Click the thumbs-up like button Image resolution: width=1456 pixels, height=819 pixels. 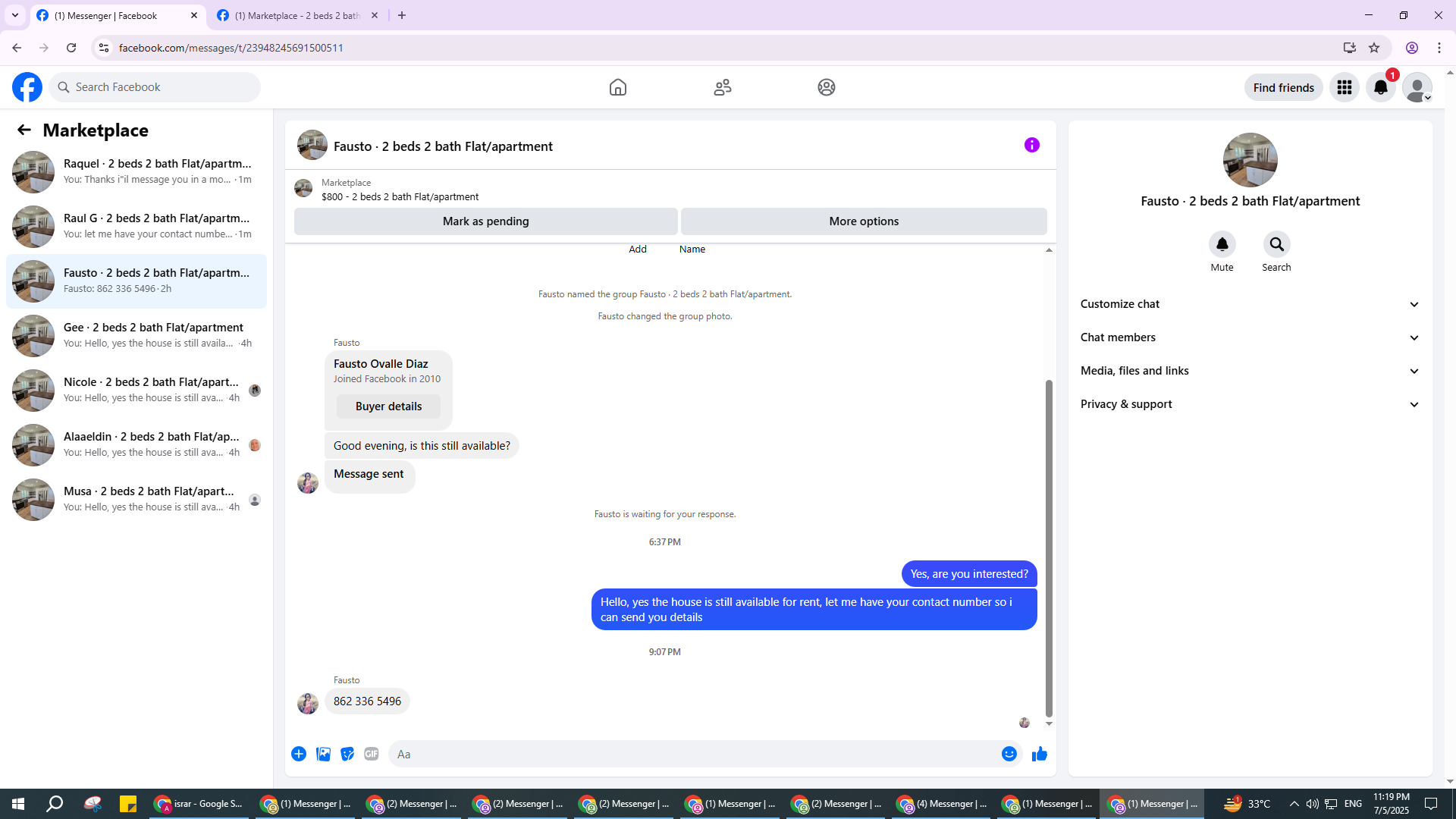(x=1039, y=754)
